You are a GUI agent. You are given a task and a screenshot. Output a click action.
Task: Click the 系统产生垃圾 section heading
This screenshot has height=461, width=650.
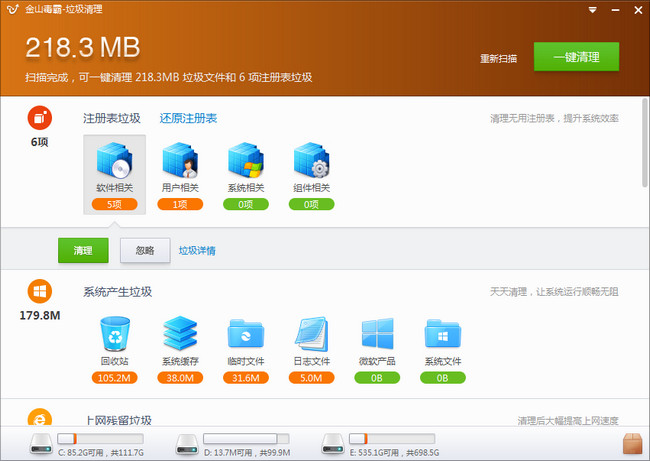[x=117, y=292]
